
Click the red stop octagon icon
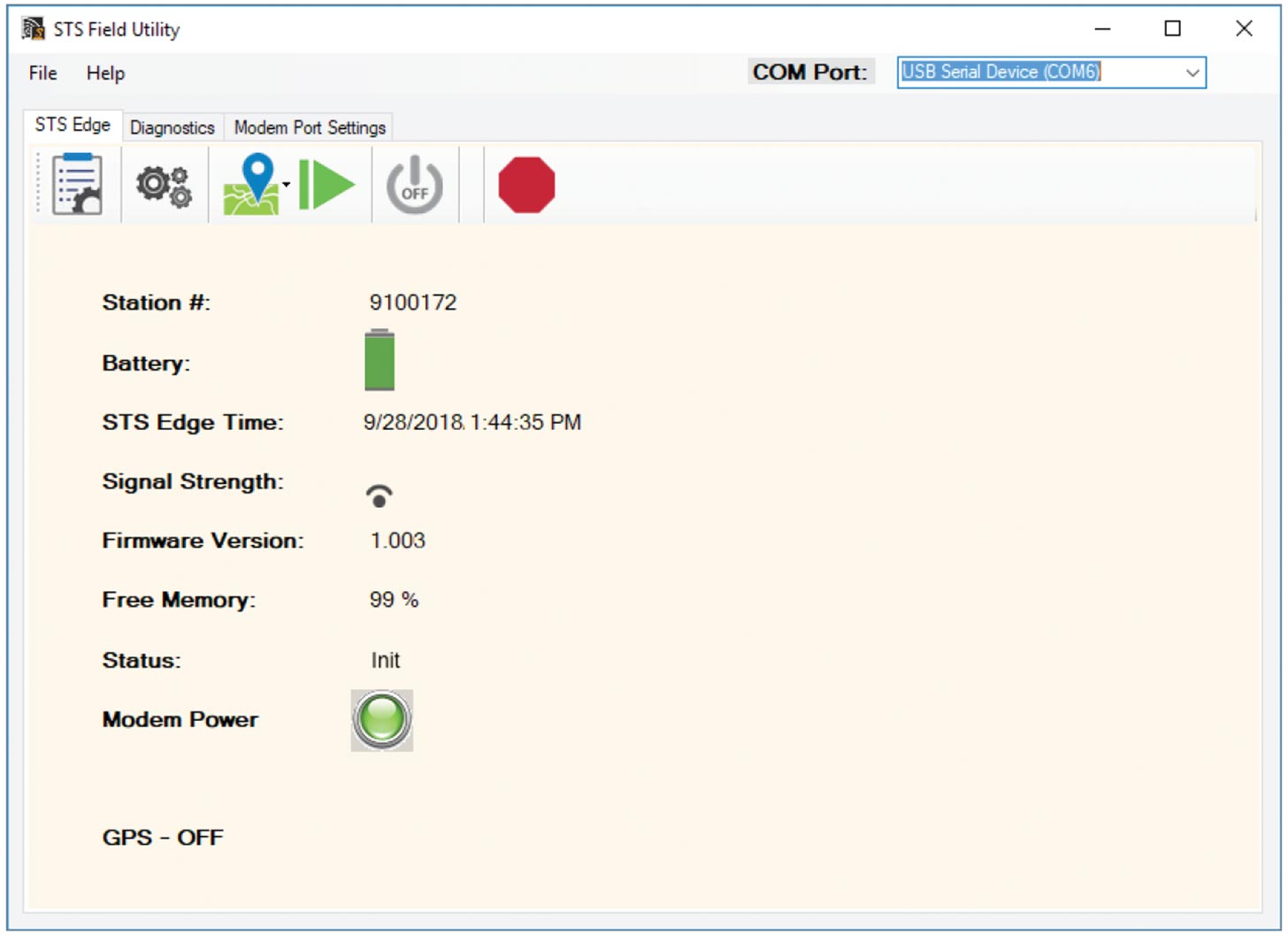tap(528, 184)
